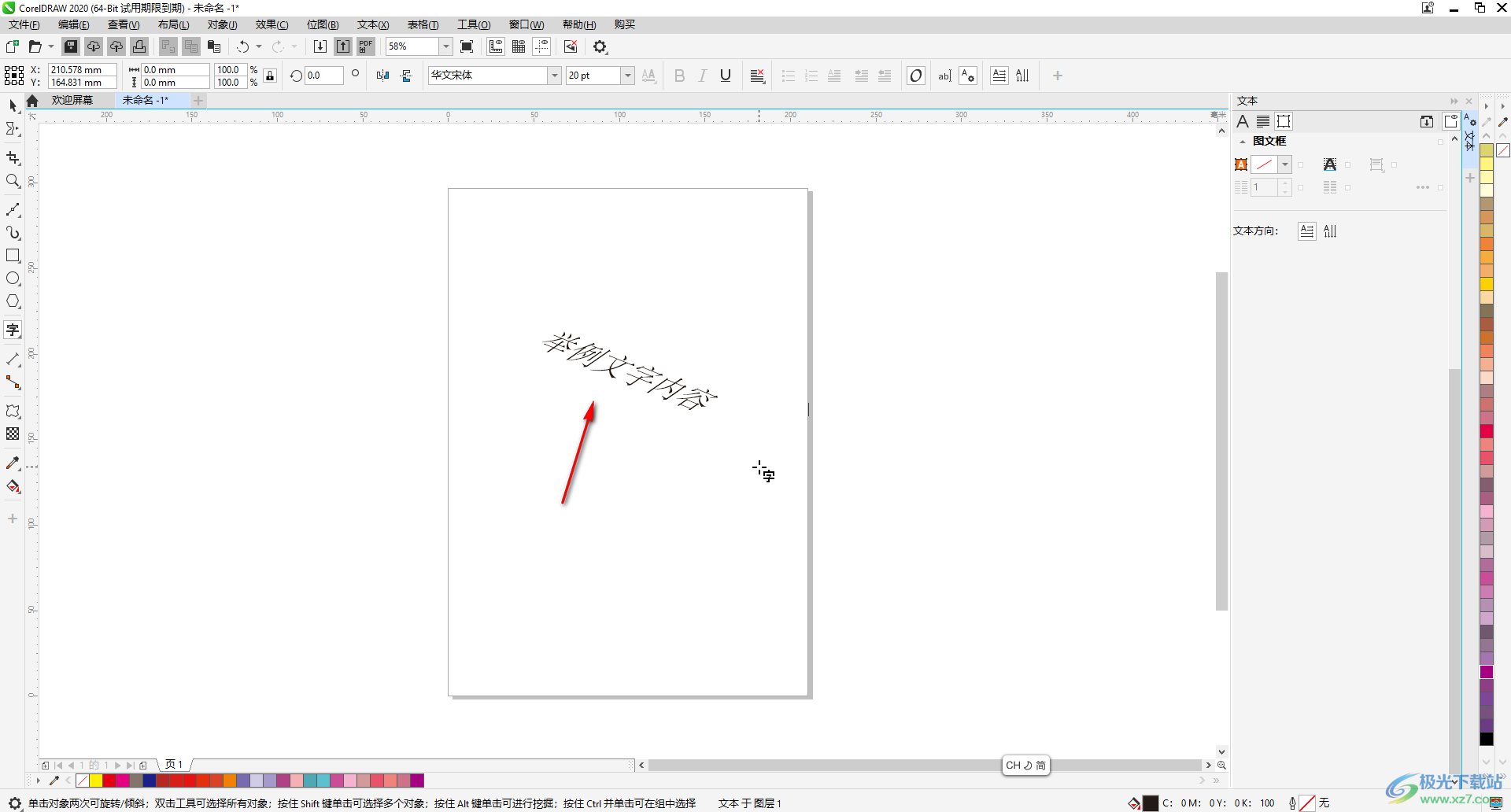Select the Rectangle tool

[x=13, y=256]
